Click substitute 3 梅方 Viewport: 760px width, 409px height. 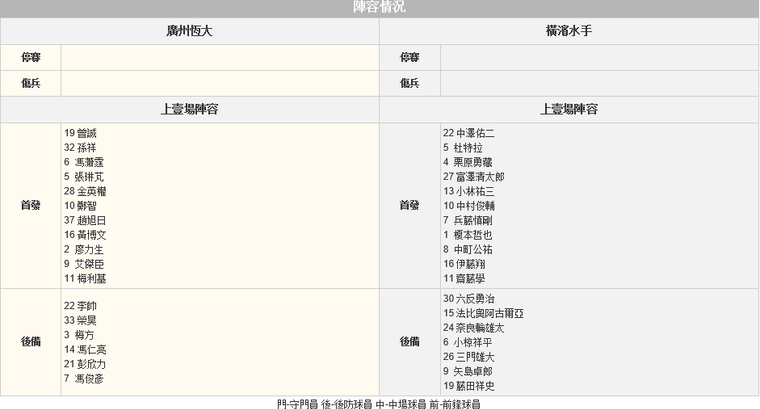pos(79,335)
